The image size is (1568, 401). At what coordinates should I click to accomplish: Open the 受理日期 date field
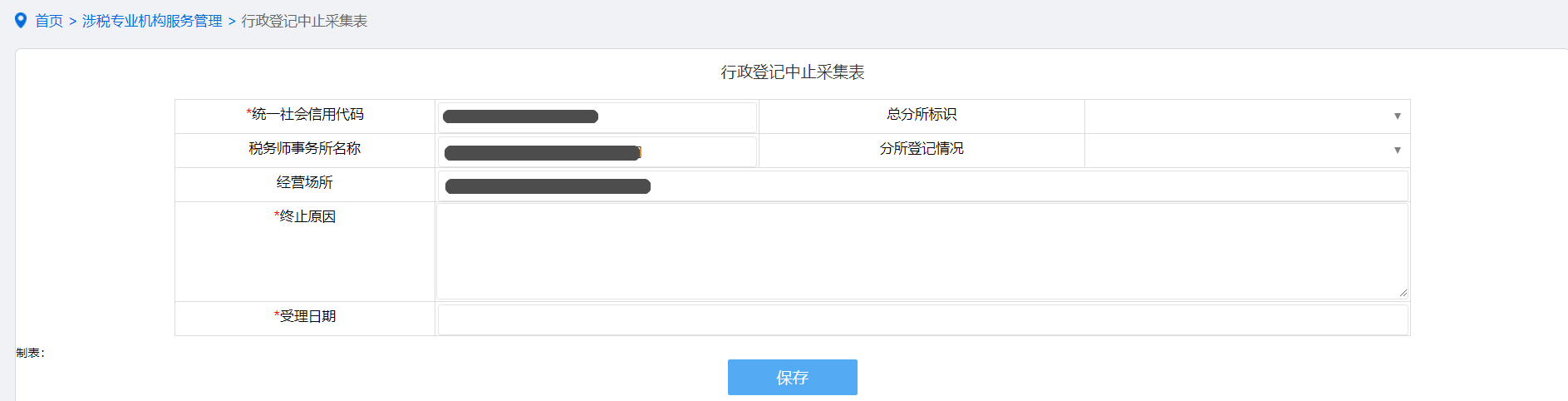922,319
